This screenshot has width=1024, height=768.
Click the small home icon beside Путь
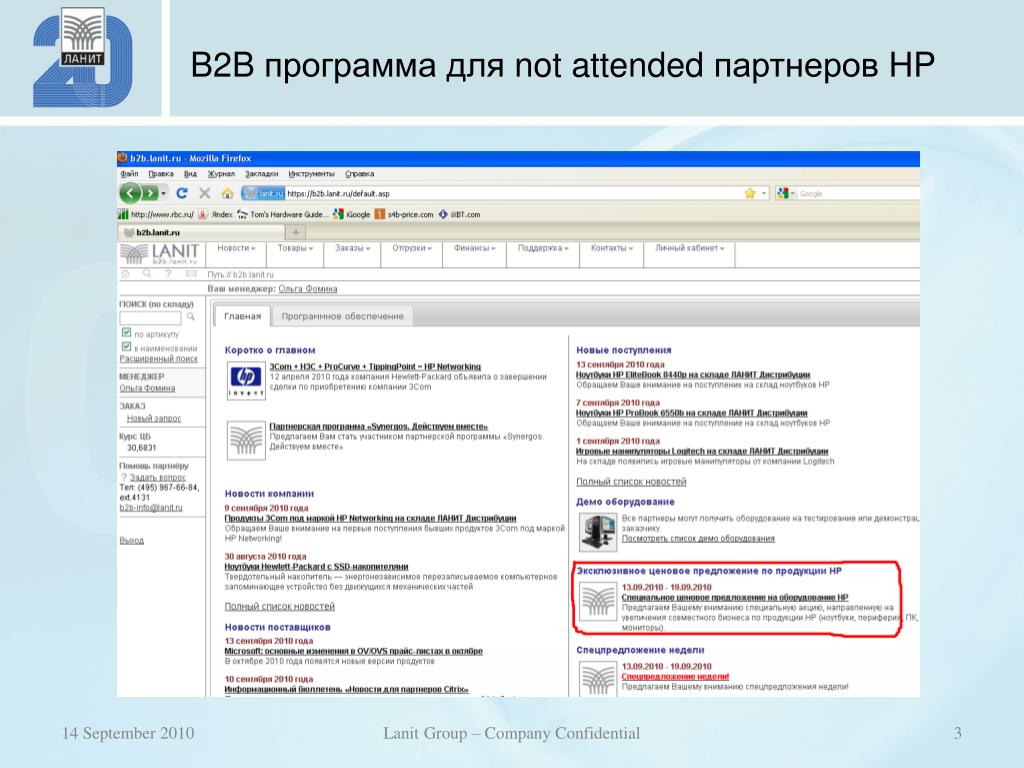coord(125,274)
